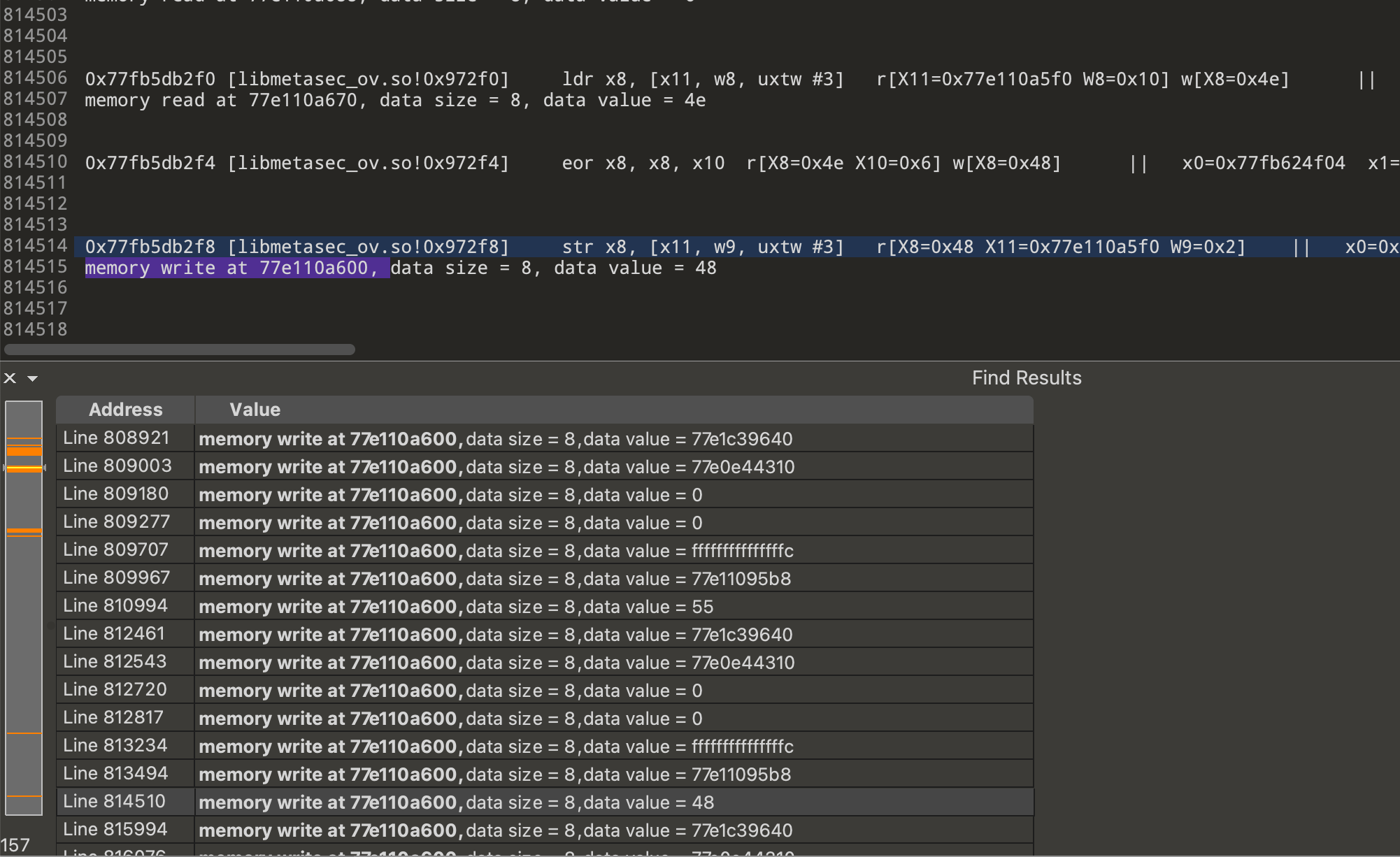Image resolution: width=1400 pixels, height=857 pixels.
Task: Click the orange marker in results minimap
Action: click(24, 452)
